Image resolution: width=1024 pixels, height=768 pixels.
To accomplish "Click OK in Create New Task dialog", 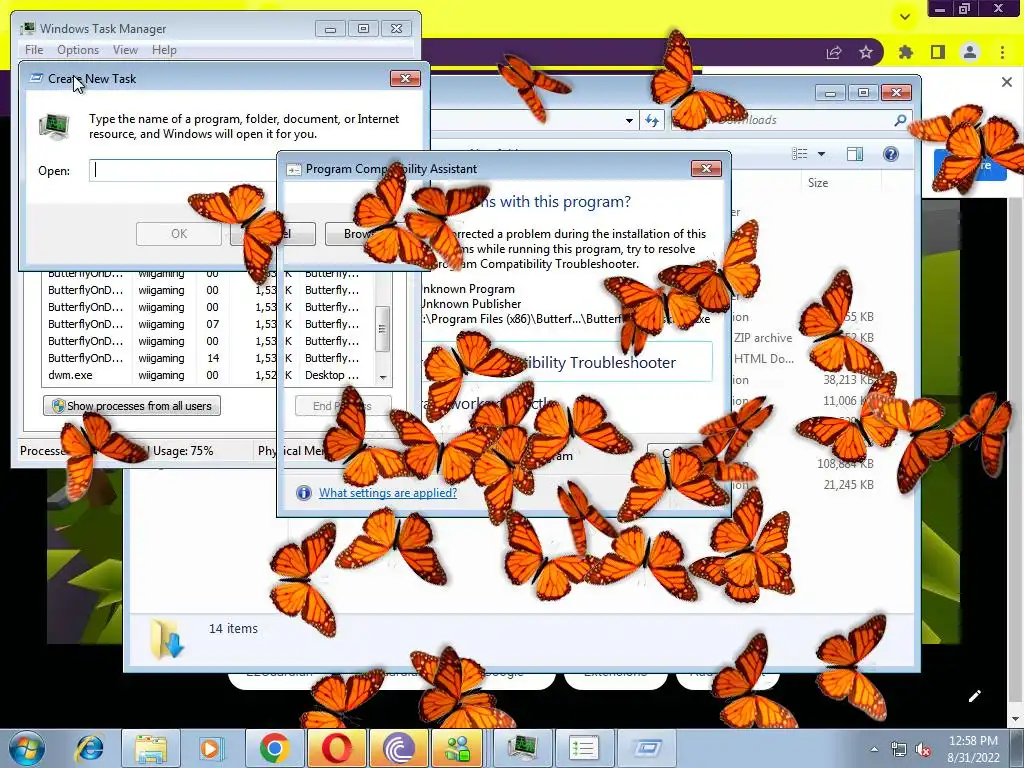I will pos(179,234).
